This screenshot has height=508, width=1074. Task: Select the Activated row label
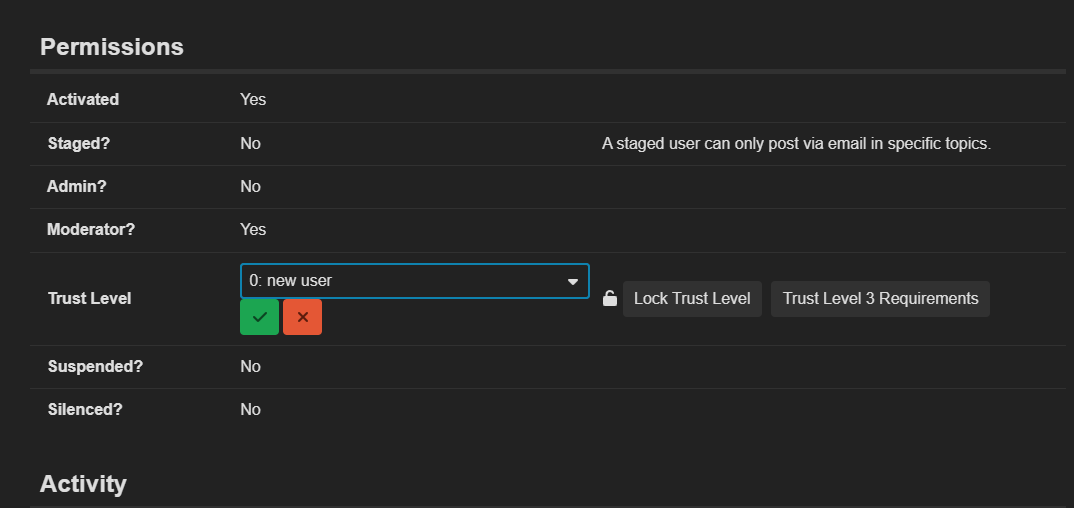click(83, 100)
